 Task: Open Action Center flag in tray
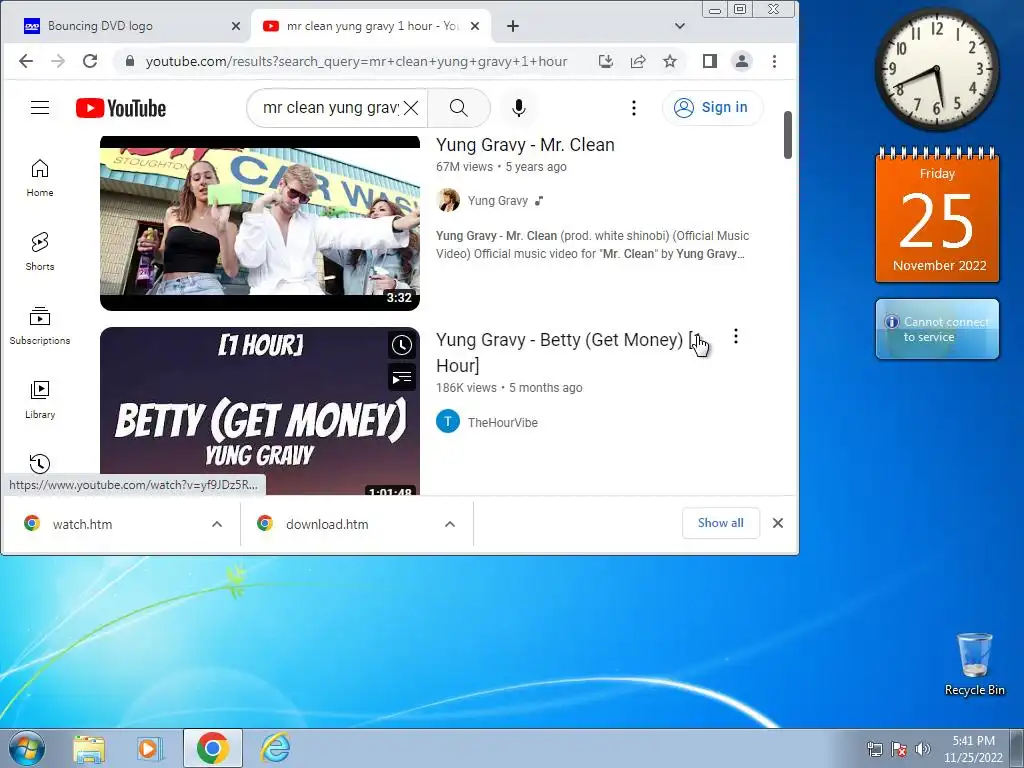click(x=899, y=748)
